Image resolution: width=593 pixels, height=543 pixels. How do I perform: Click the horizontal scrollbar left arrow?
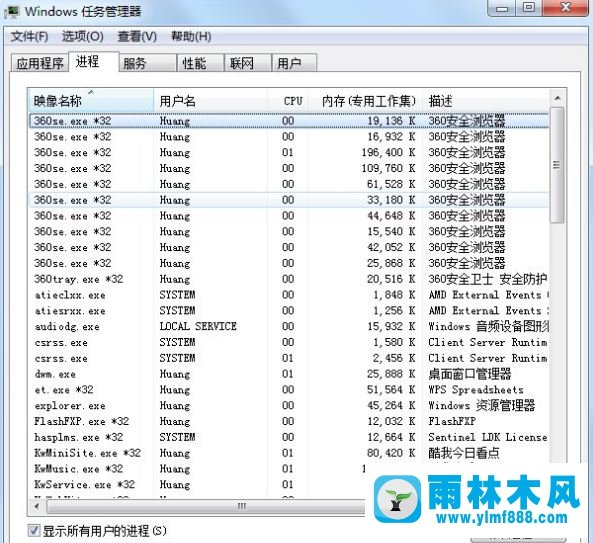click(x=37, y=506)
